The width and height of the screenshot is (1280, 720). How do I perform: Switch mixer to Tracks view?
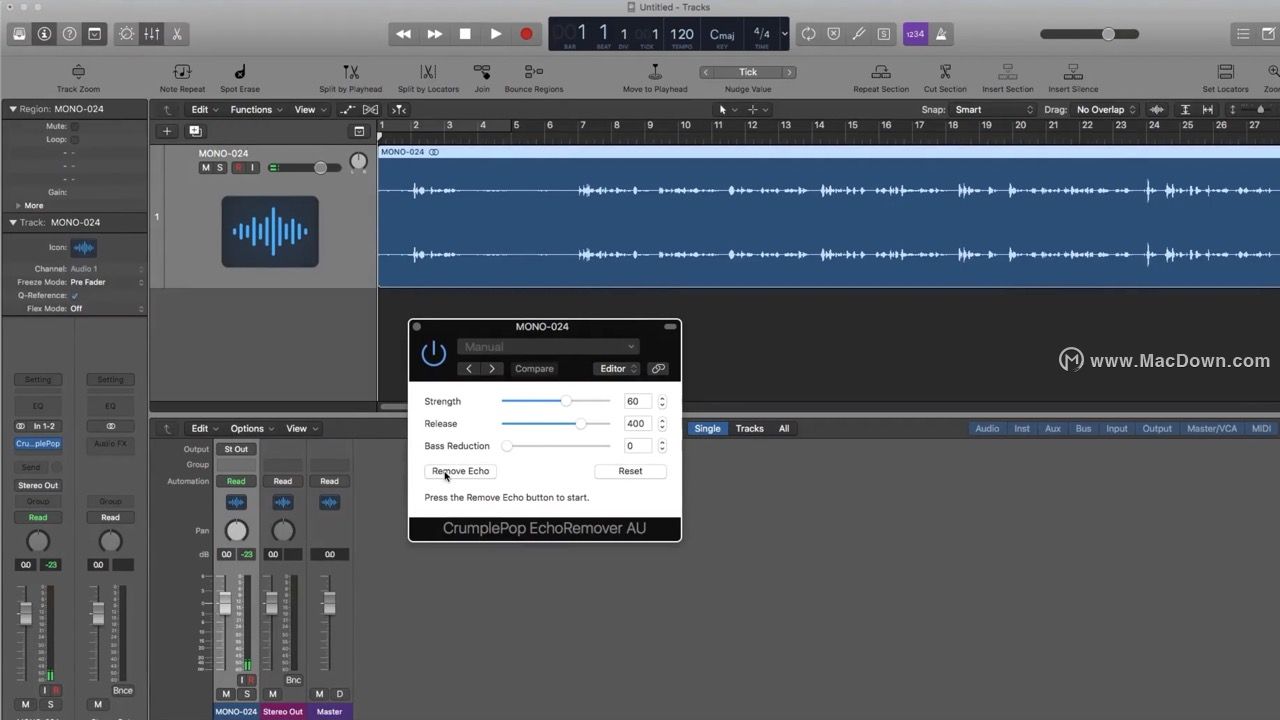(749, 429)
